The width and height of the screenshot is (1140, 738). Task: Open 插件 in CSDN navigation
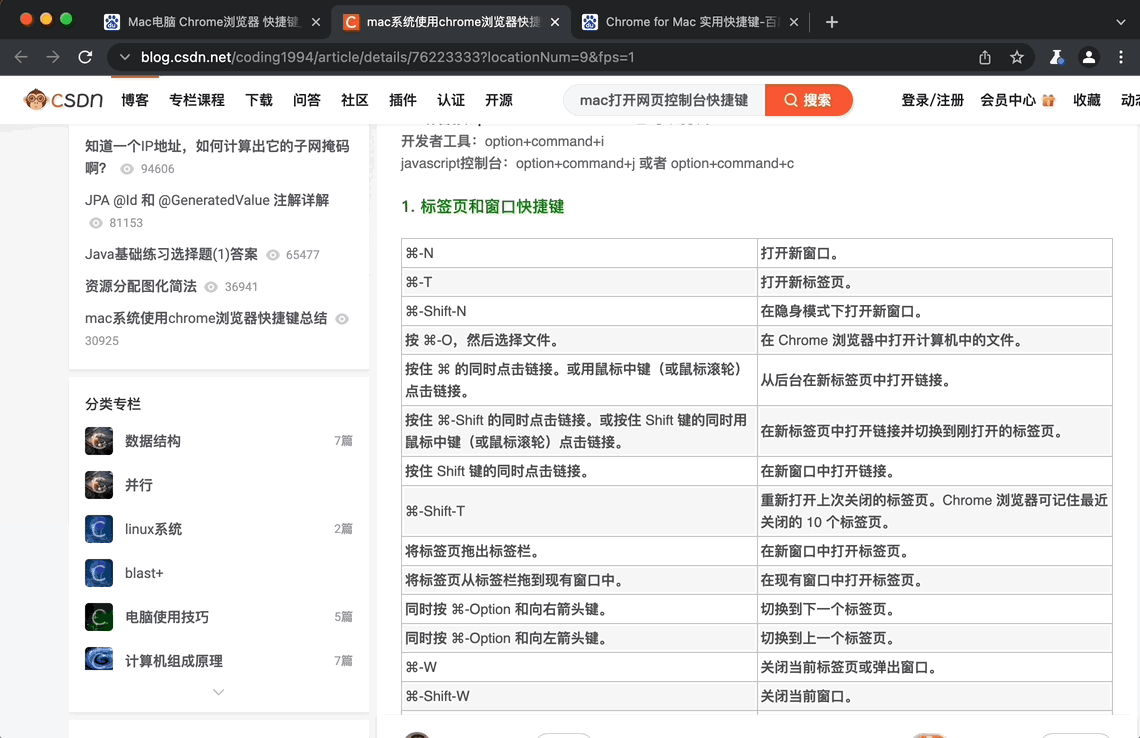point(403,100)
